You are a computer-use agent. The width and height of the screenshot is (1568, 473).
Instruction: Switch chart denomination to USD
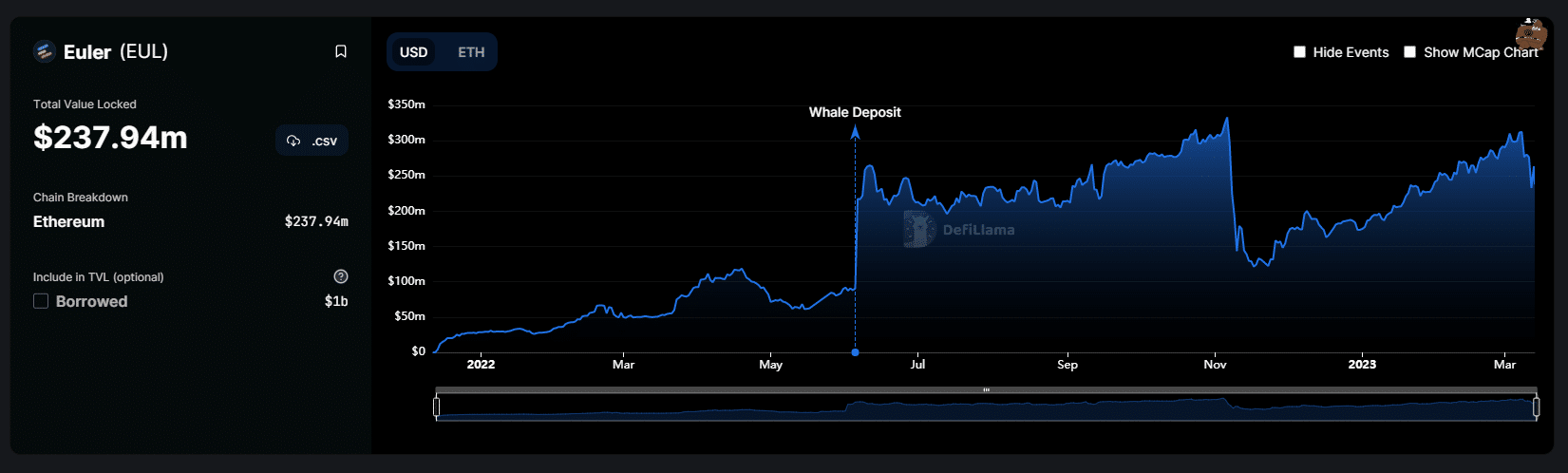click(413, 52)
